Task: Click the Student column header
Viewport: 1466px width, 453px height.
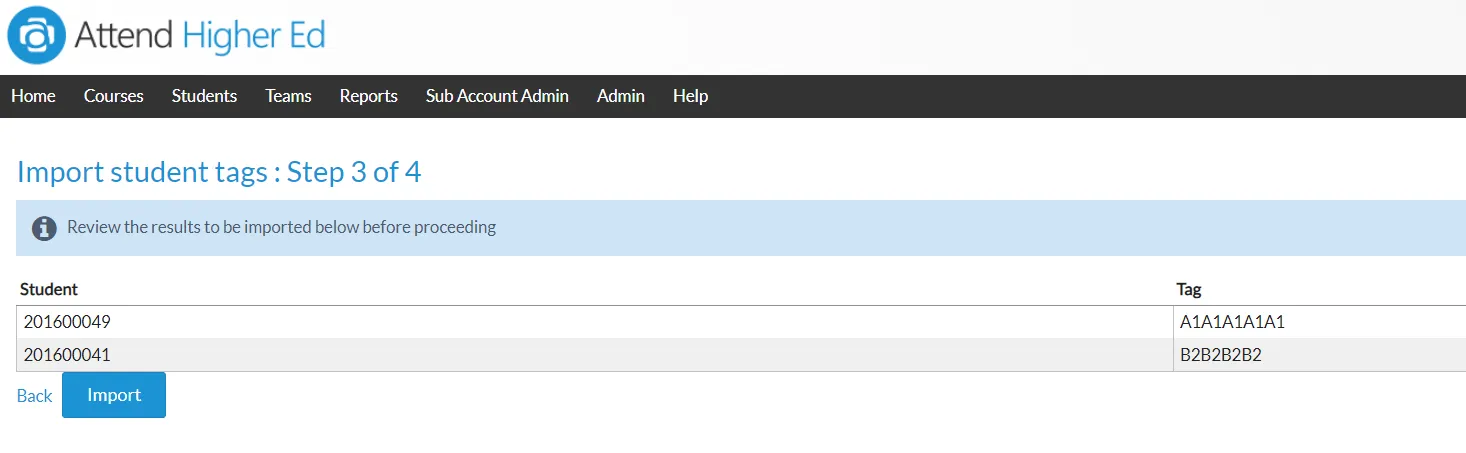Action: point(49,289)
